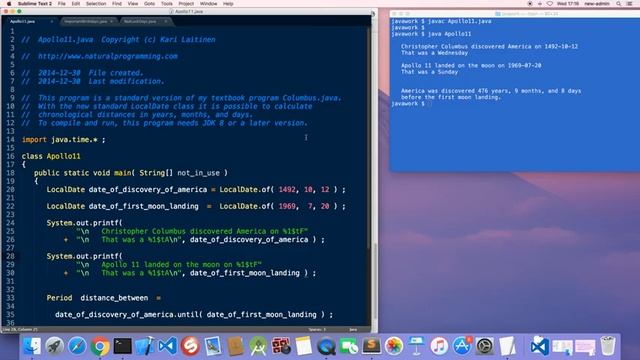Open Safari from the Dock
This screenshot has width=640, height=360.
[x=77, y=346]
